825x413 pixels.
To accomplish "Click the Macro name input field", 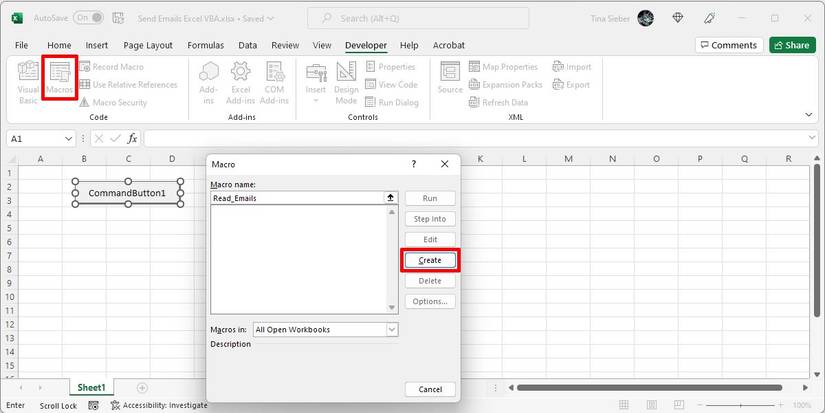I will (x=297, y=198).
